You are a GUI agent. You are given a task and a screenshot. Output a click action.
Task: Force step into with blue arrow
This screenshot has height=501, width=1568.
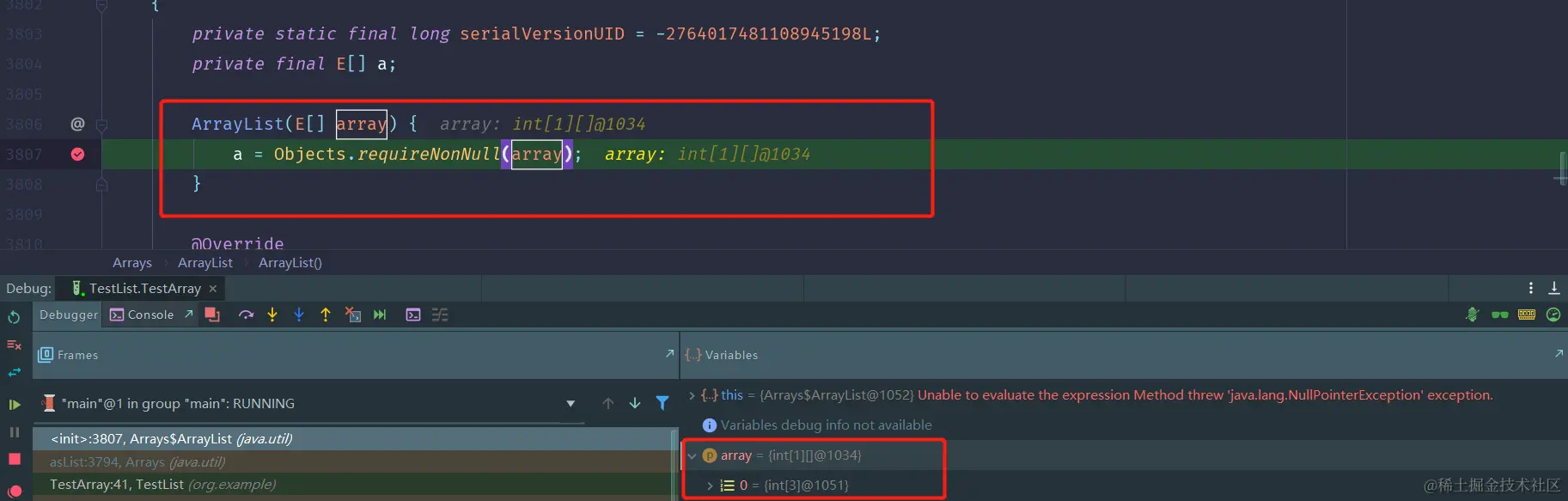point(299,315)
